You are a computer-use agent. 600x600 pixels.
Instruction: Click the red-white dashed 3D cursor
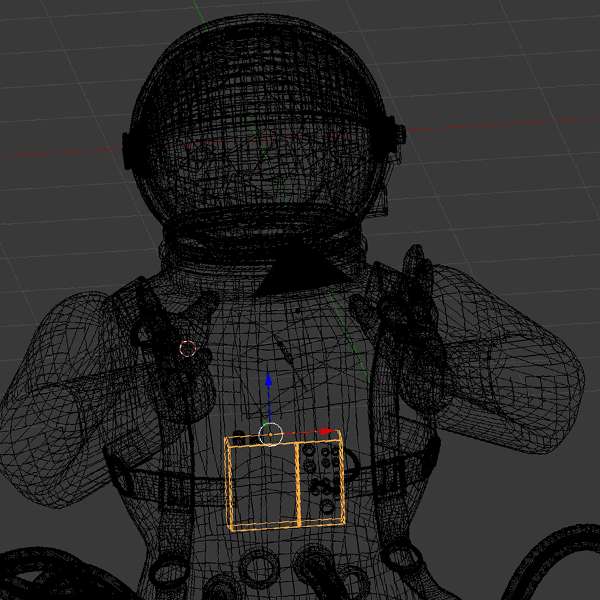pyautogui.click(x=188, y=349)
